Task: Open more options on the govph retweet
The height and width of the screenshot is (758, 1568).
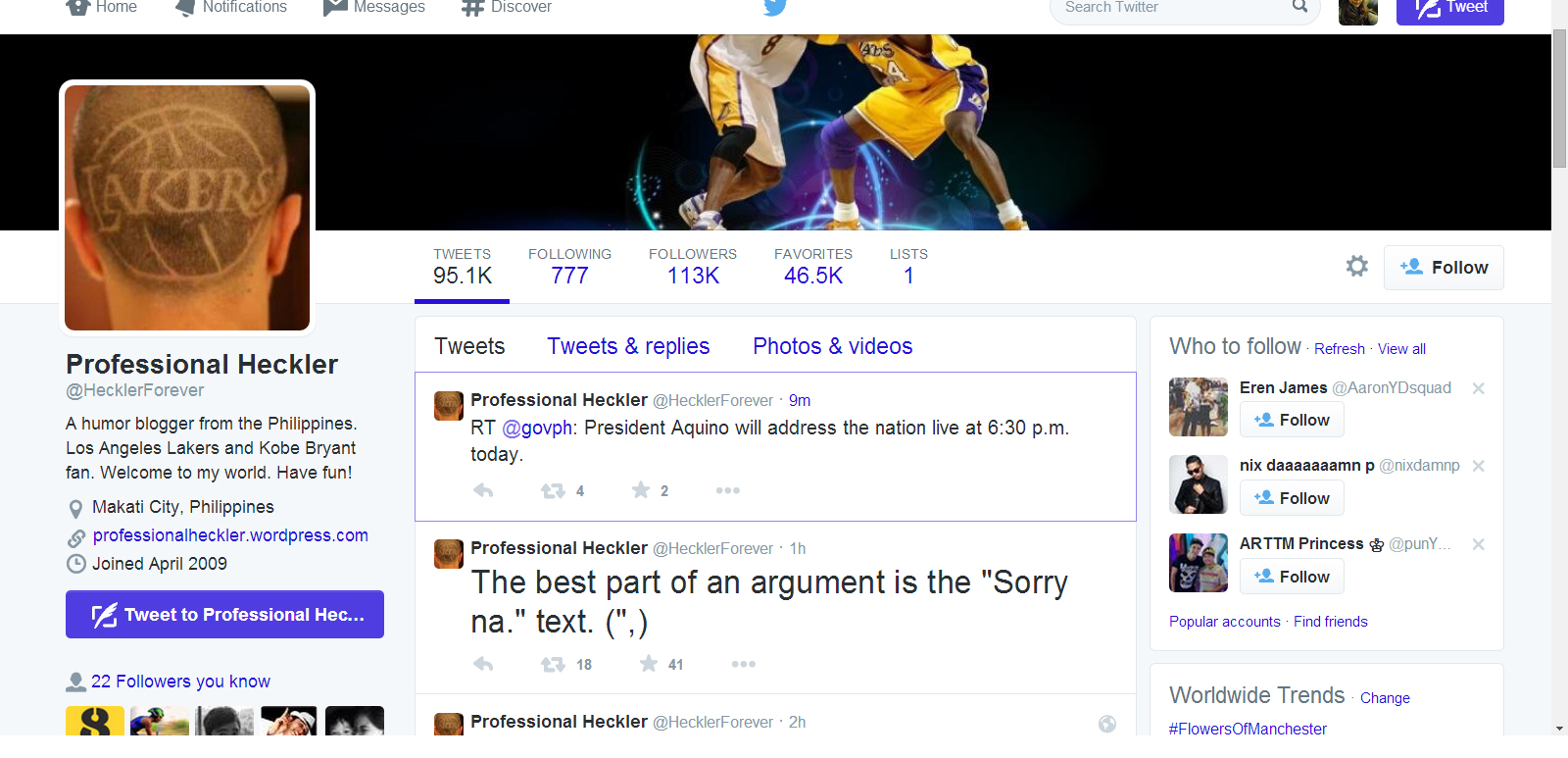Action: [x=728, y=490]
